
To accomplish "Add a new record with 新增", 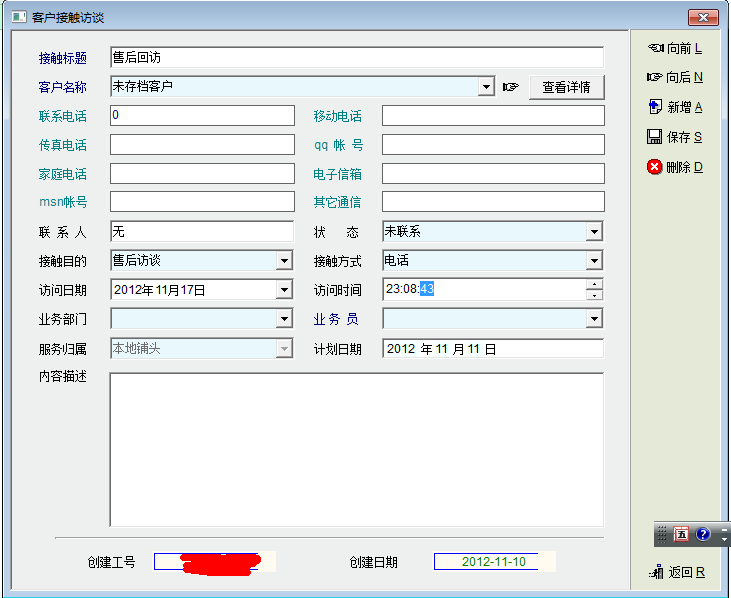I will [x=655, y=107].
